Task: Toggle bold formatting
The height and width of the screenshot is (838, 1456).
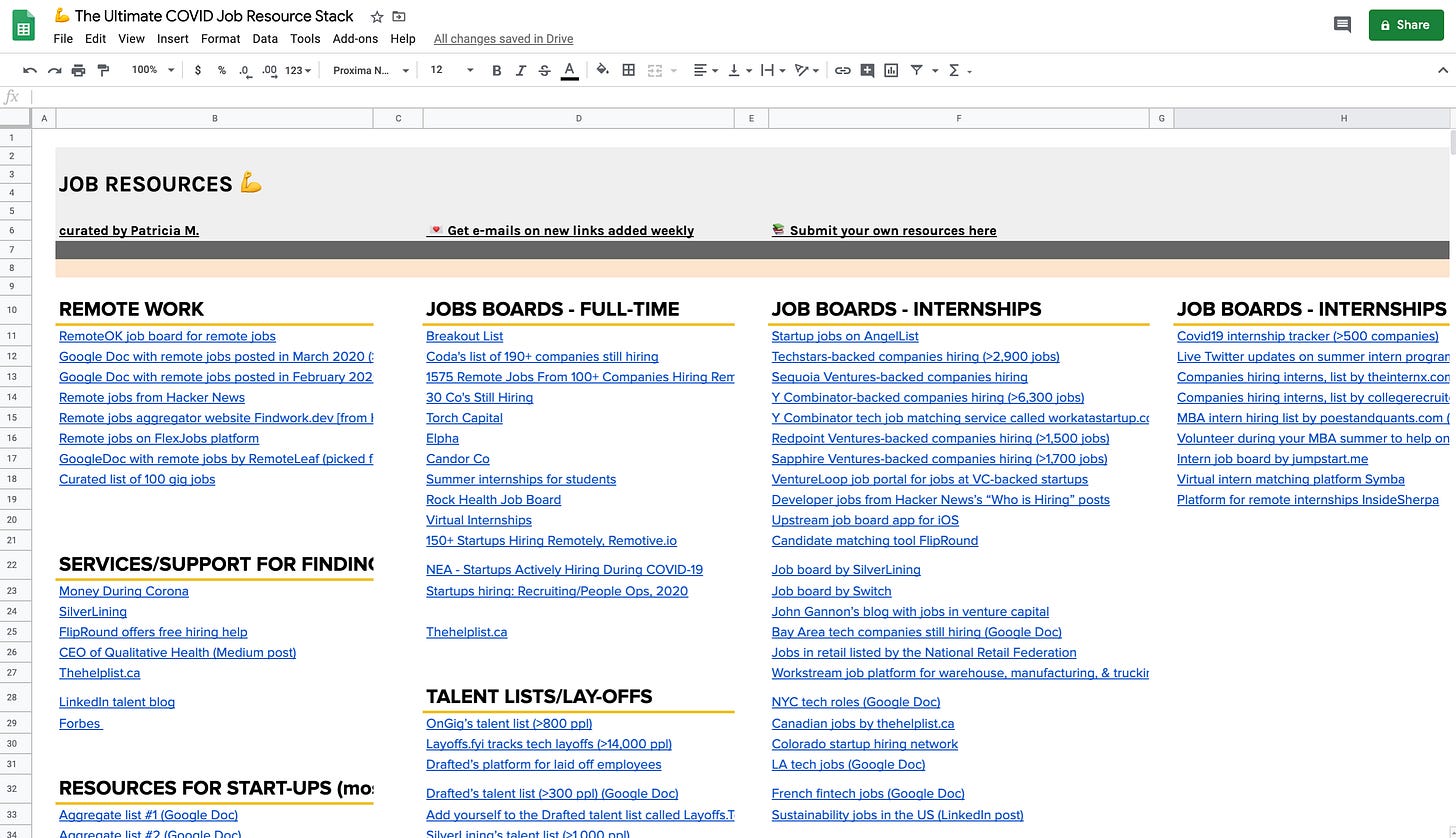Action: (497, 70)
